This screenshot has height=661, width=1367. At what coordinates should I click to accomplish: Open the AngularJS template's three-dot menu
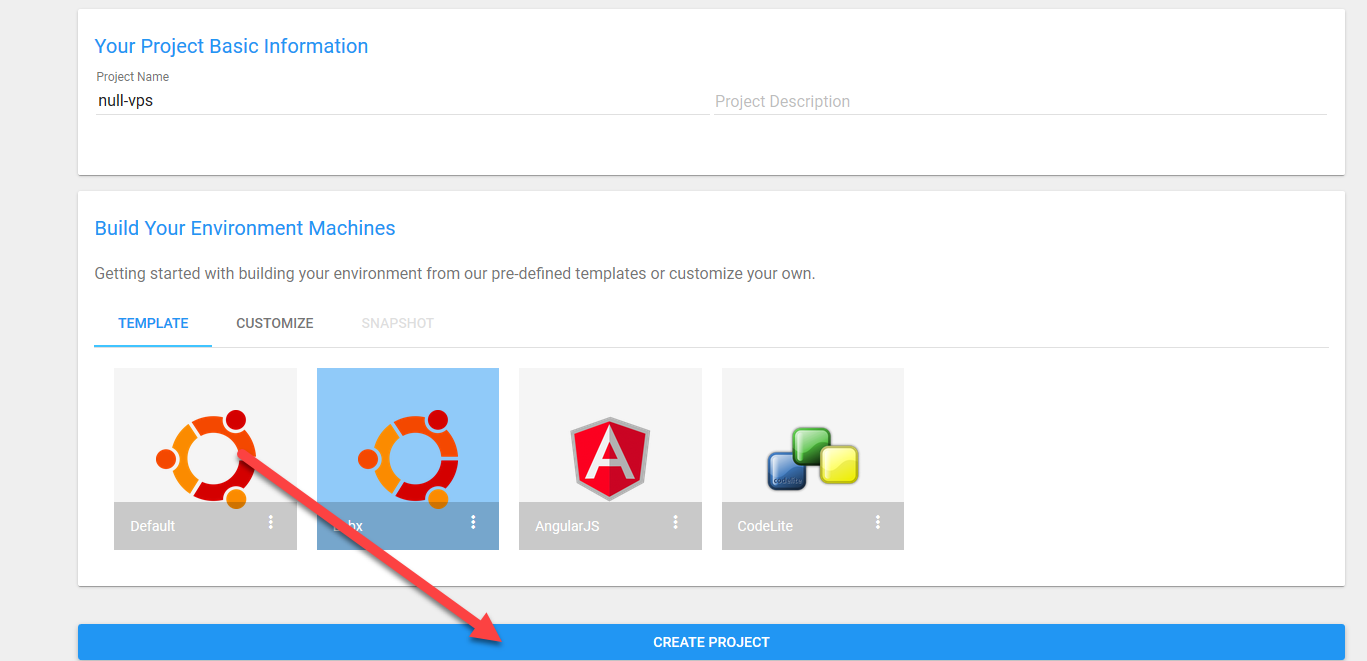[676, 523]
